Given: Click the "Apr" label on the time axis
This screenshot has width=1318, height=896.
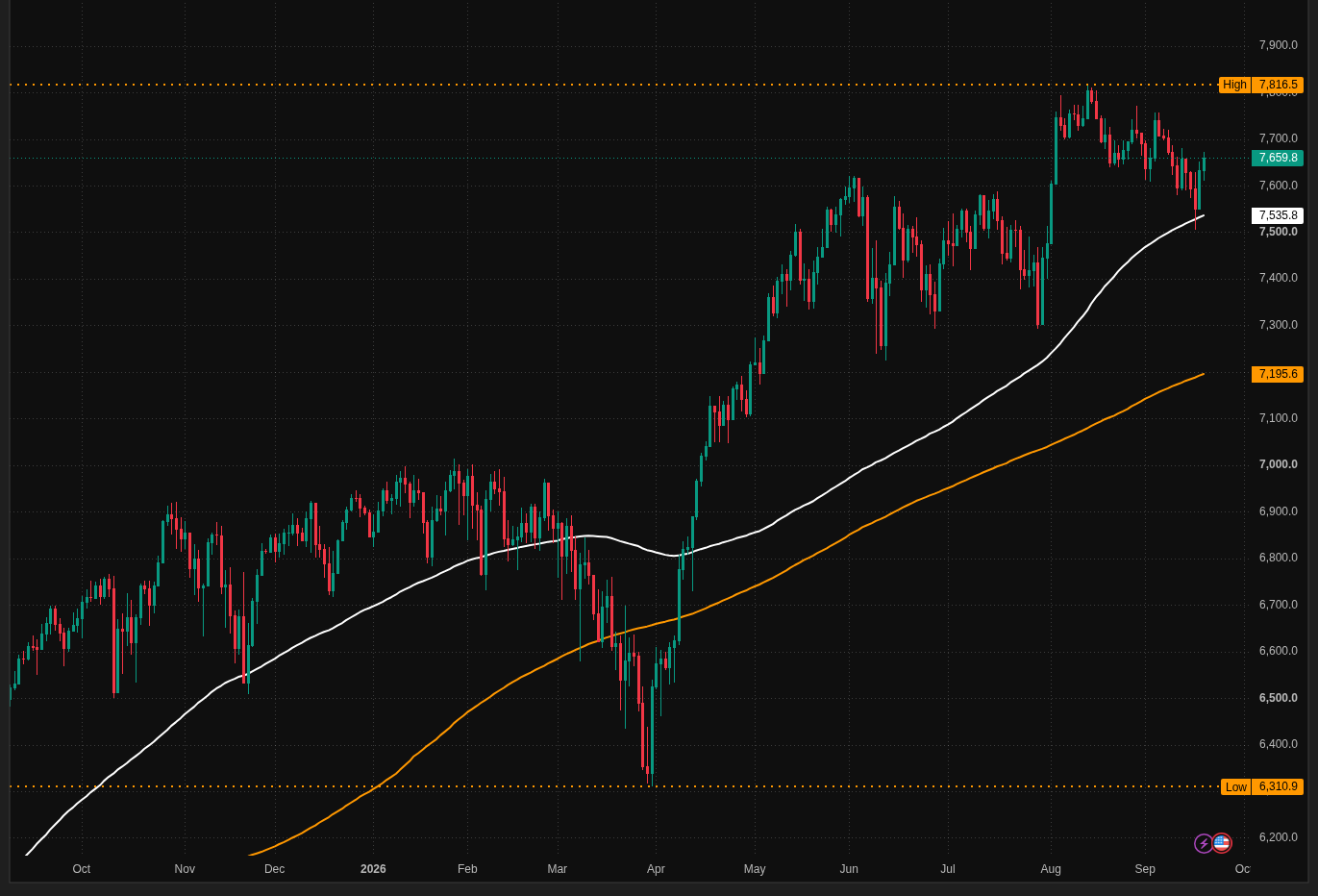Looking at the screenshot, I should point(656,869).
